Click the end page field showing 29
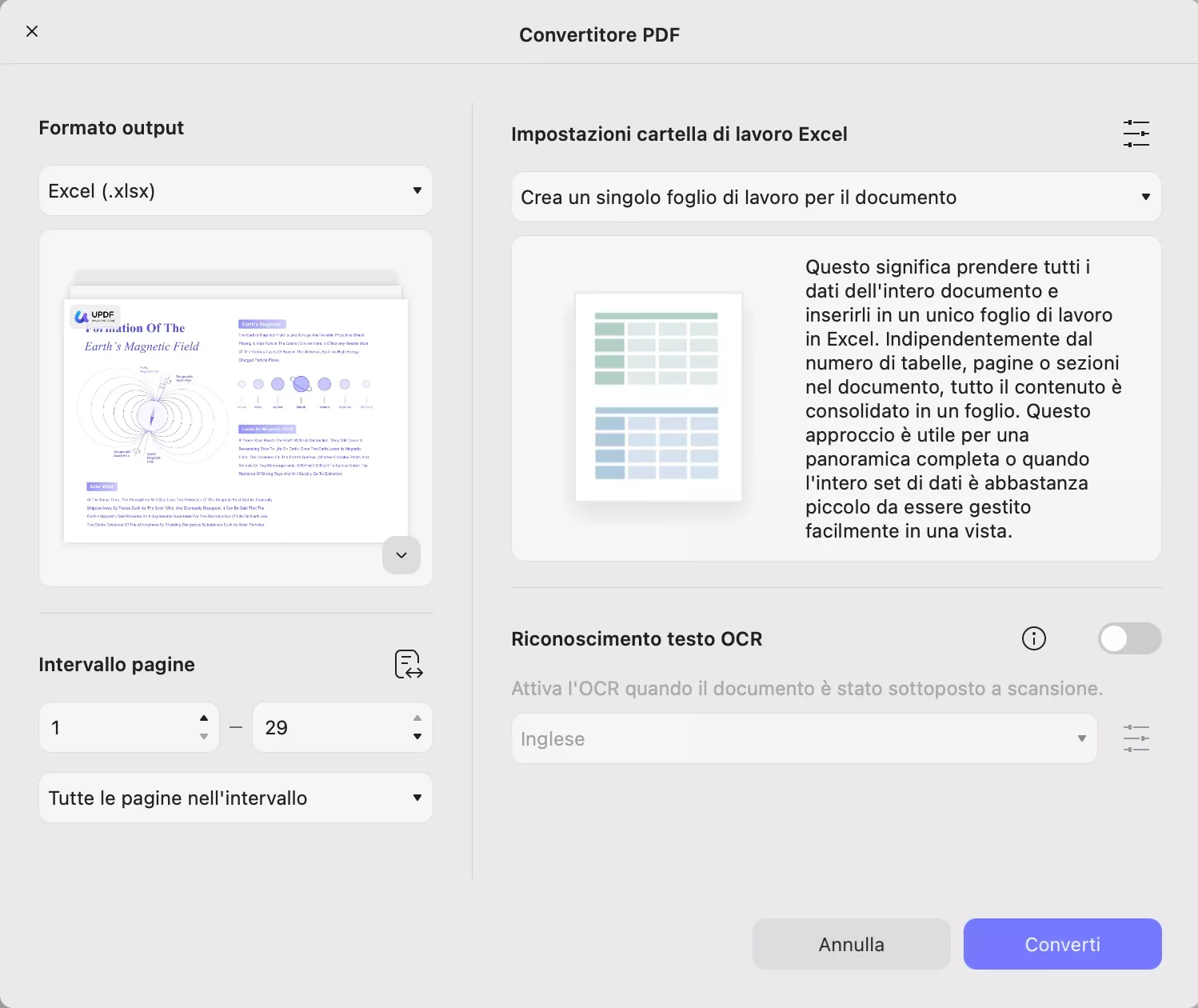The width and height of the screenshot is (1198, 1008). [328, 727]
